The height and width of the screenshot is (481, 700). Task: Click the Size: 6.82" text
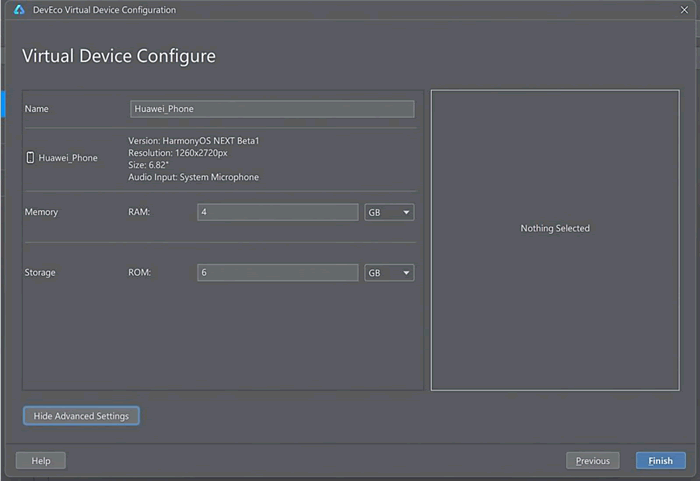tap(149, 165)
